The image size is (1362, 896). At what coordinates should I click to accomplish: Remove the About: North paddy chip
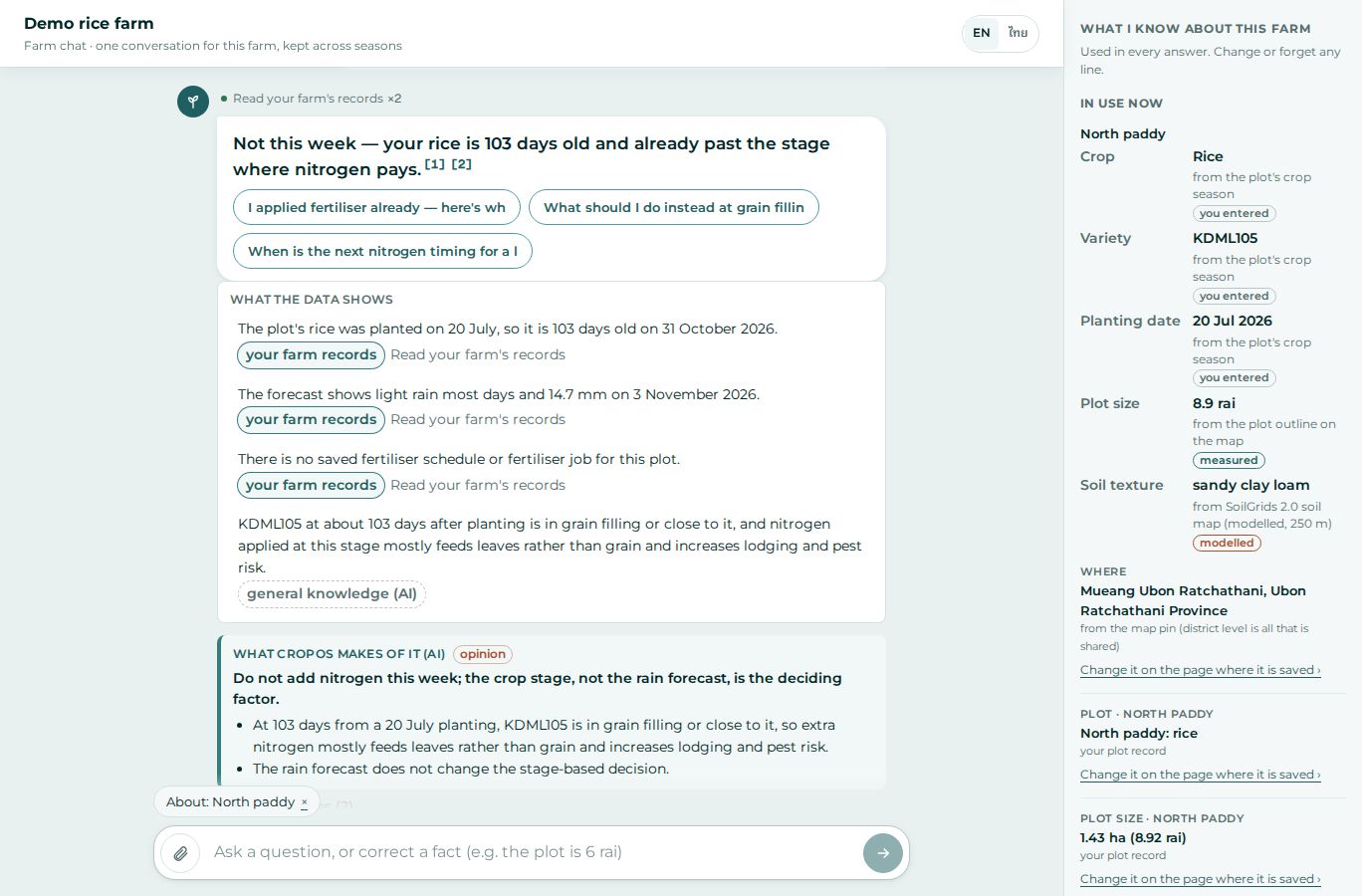tap(305, 802)
